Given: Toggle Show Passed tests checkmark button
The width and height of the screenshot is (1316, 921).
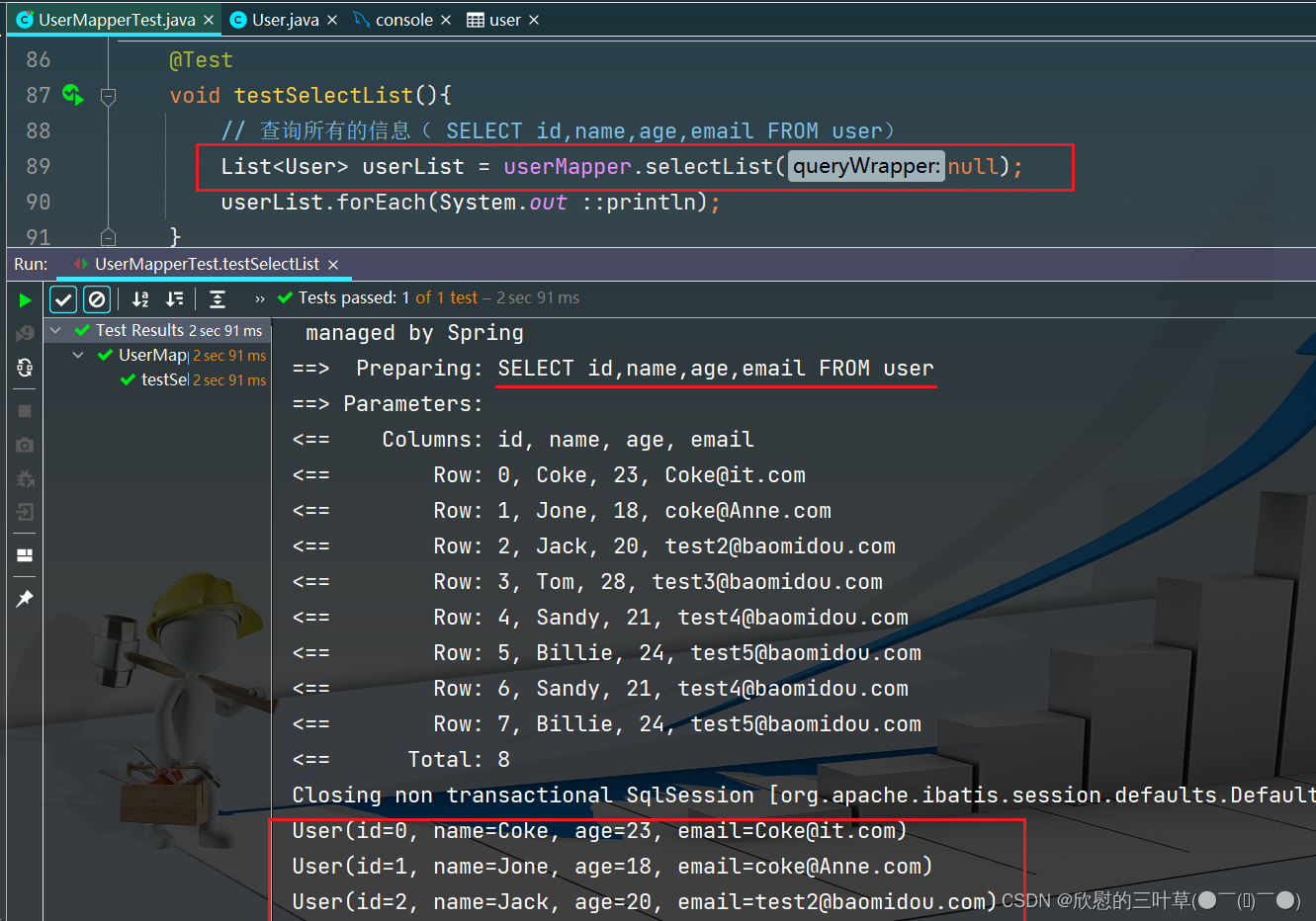Looking at the screenshot, I should point(63,299).
